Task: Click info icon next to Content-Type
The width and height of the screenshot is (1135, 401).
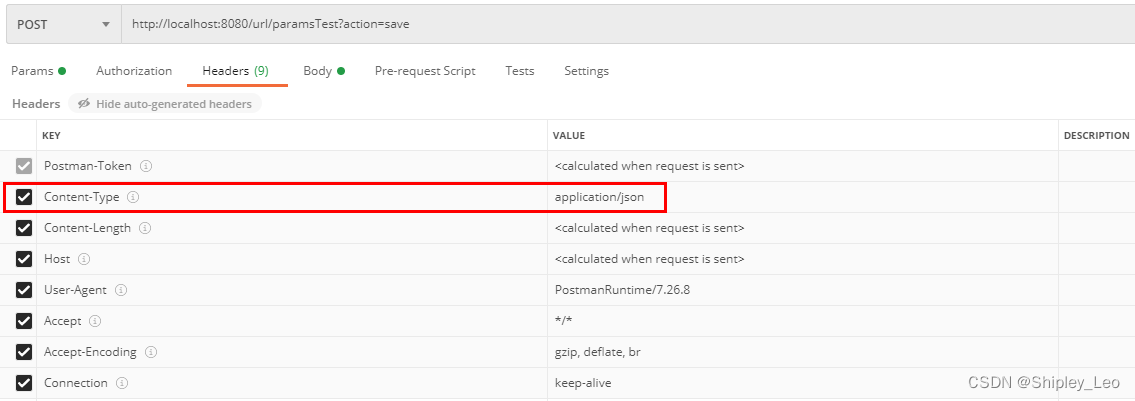Action: click(133, 197)
